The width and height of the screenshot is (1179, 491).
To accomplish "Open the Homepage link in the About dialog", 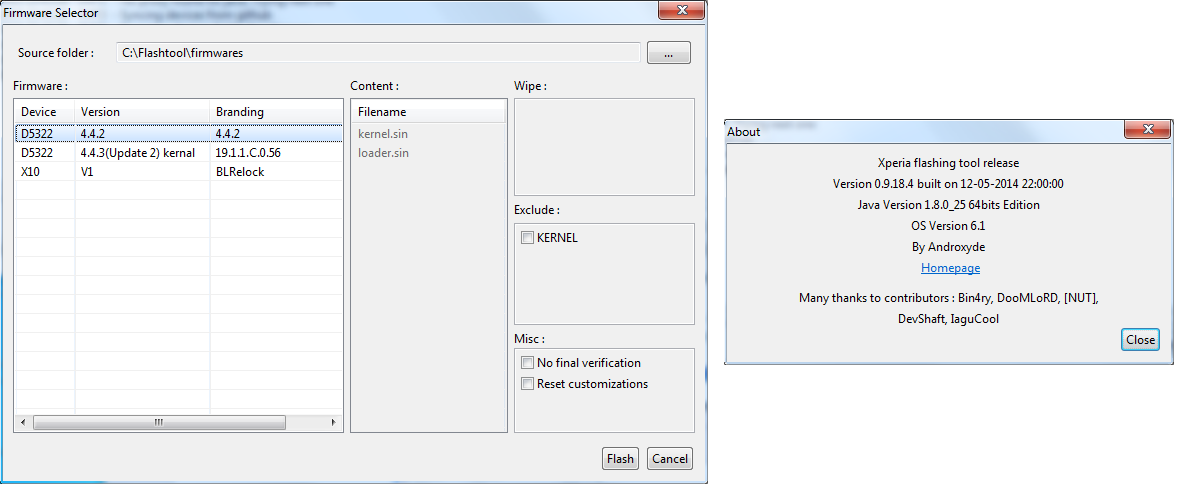I will 950,268.
